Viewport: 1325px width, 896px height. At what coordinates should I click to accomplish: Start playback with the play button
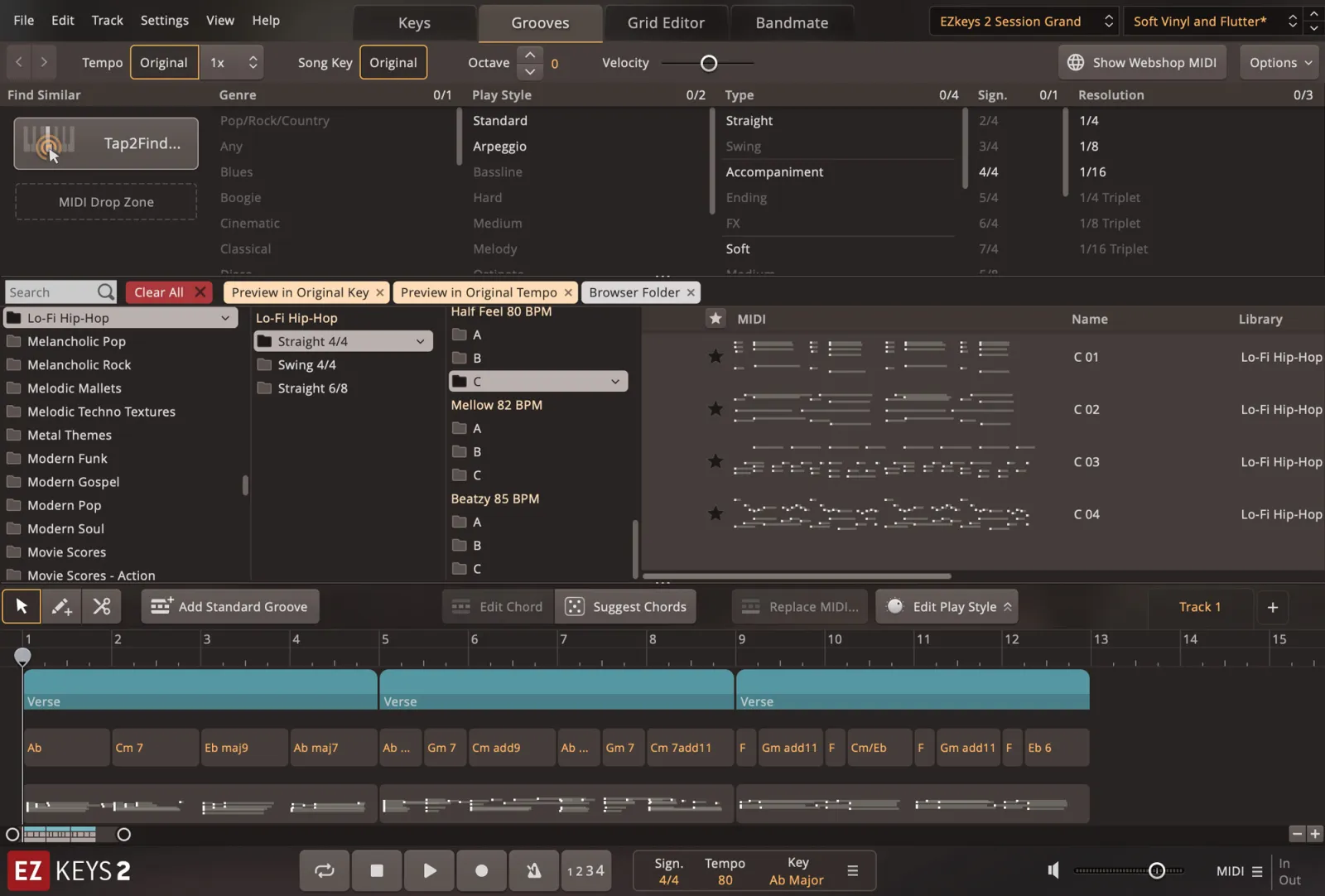tap(429, 870)
